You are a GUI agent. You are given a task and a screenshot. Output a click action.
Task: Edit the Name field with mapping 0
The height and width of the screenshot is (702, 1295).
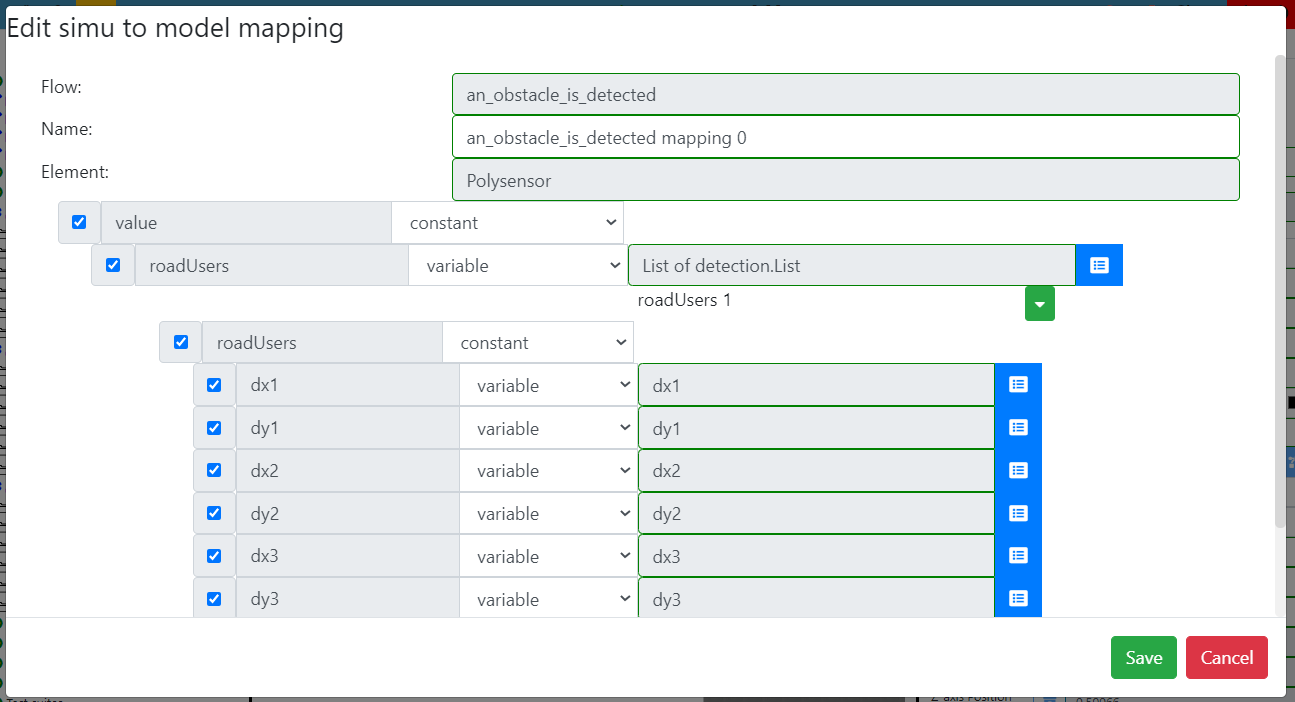(846, 137)
